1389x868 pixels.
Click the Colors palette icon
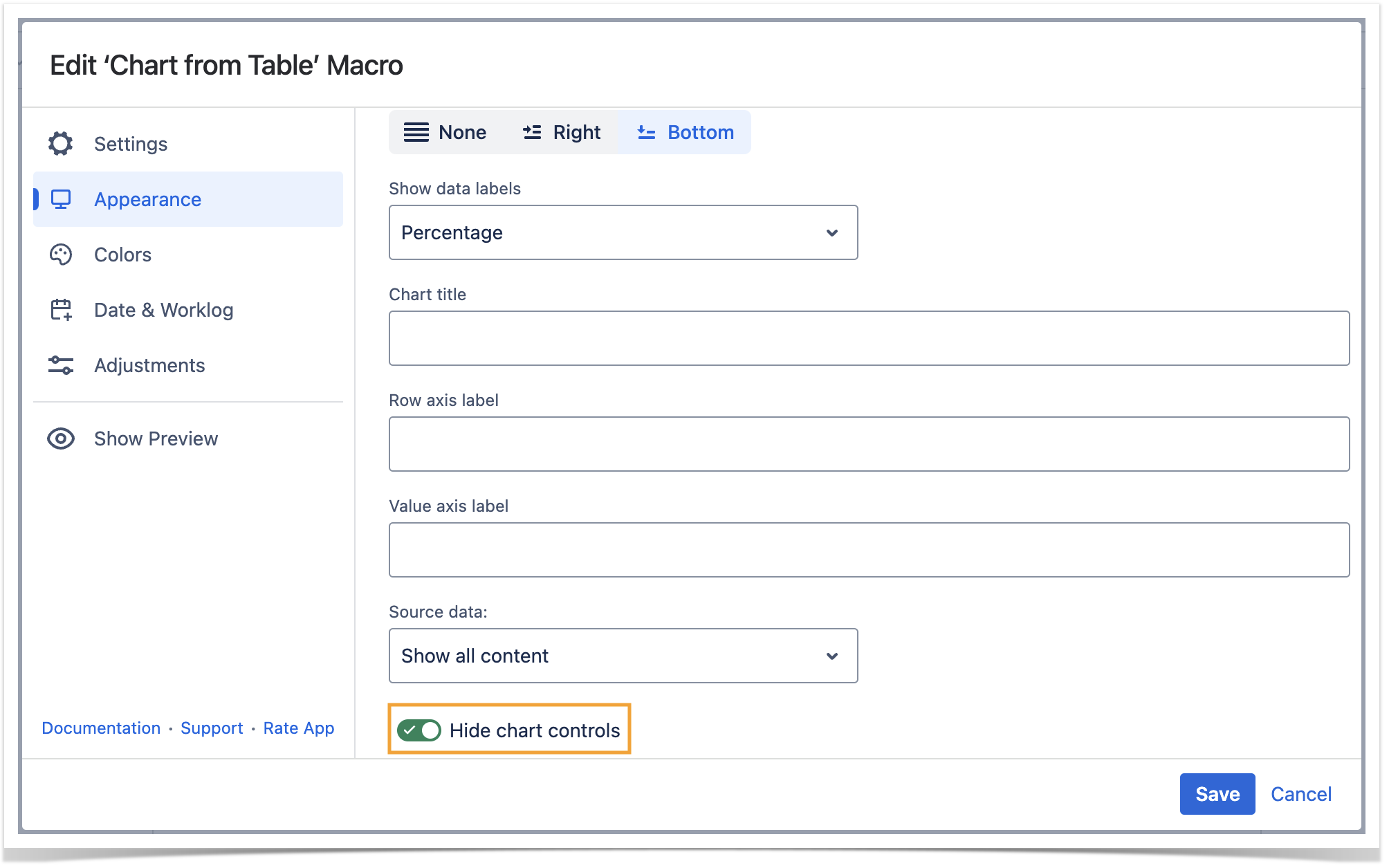click(61, 255)
